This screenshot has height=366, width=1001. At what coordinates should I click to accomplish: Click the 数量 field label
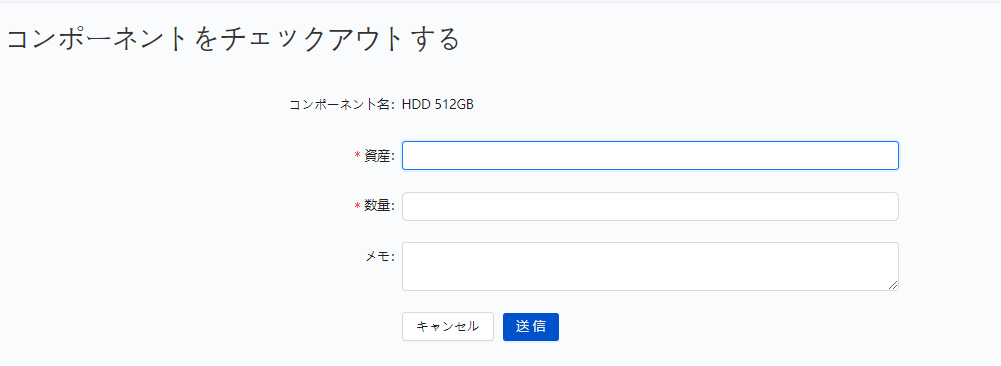point(379,206)
